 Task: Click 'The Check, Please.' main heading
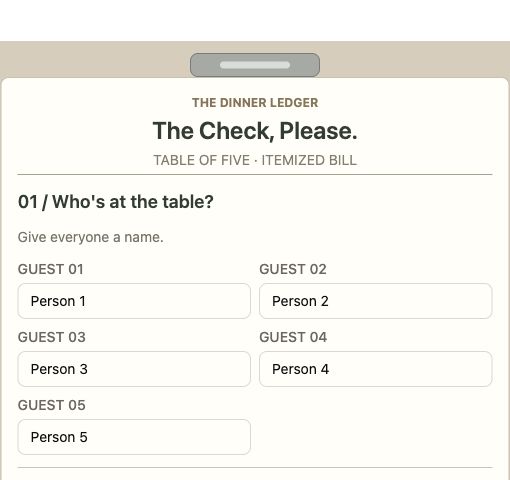[255, 131]
